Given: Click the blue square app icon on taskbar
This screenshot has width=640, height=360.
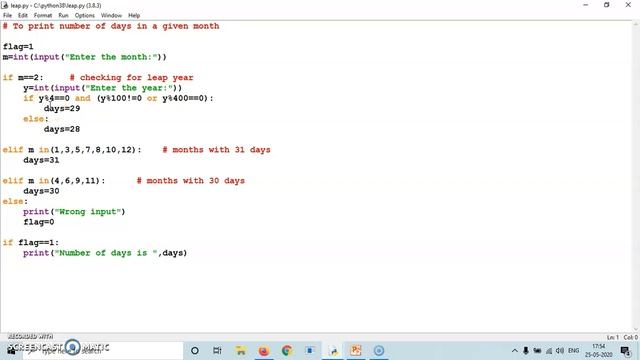Looking at the screenshot, I should pyautogui.click(x=310, y=351).
